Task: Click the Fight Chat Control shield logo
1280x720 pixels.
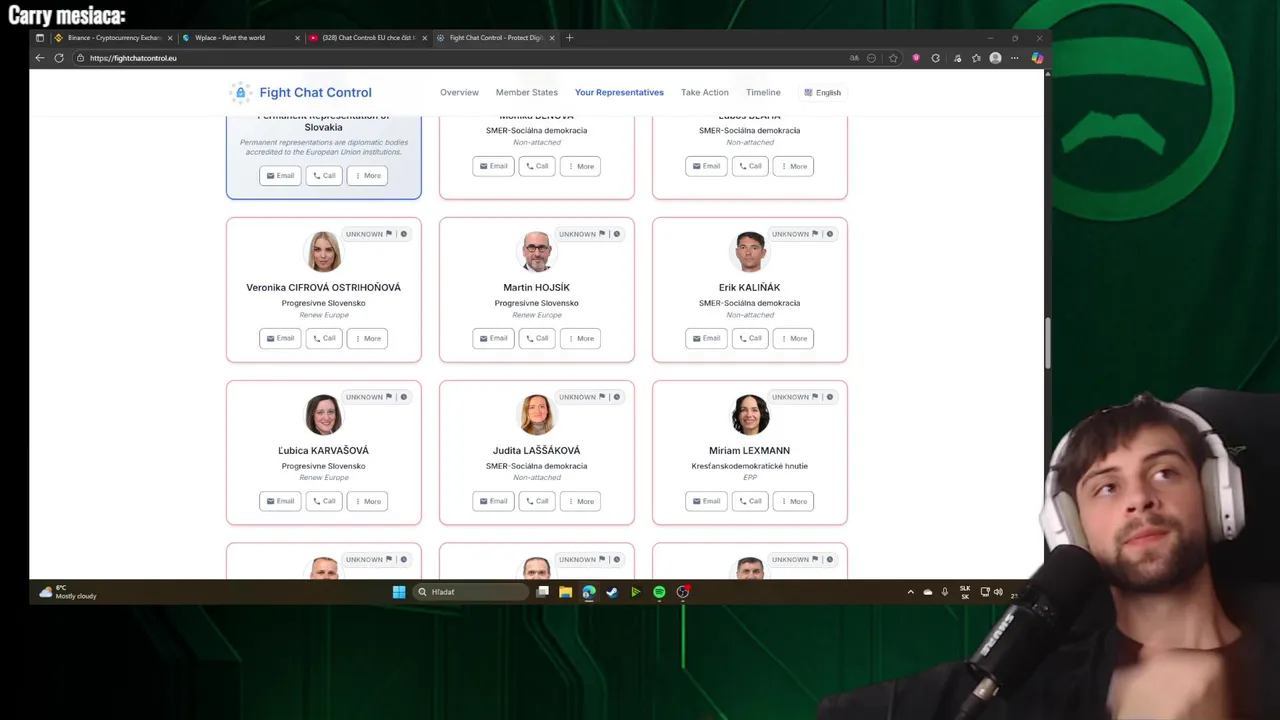Action: (x=240, y=92)
